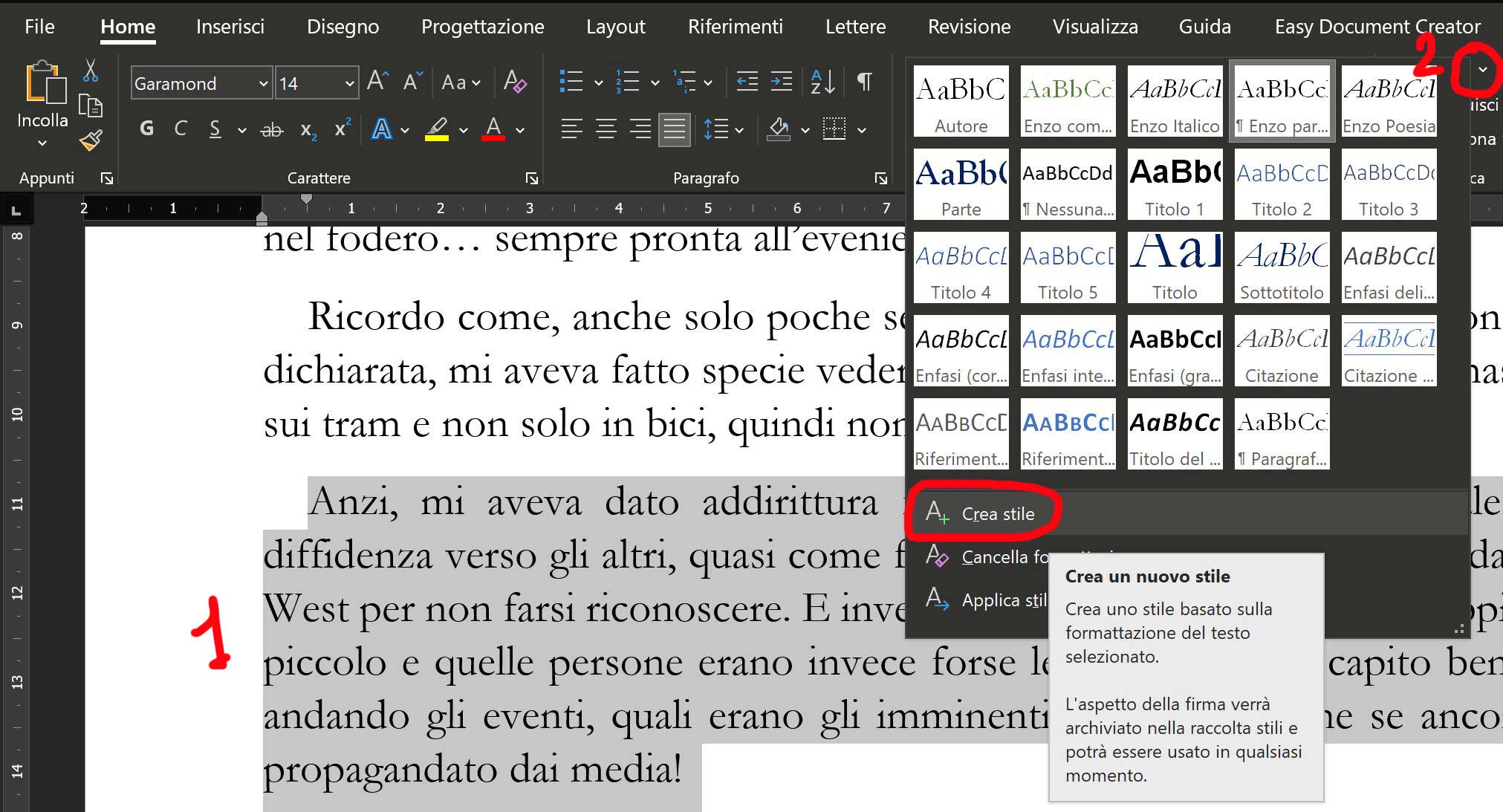The height and width of the screenshot is (812, 1503).
Task: Apply superscript with the x² icon
Action: tap(342, 129)
